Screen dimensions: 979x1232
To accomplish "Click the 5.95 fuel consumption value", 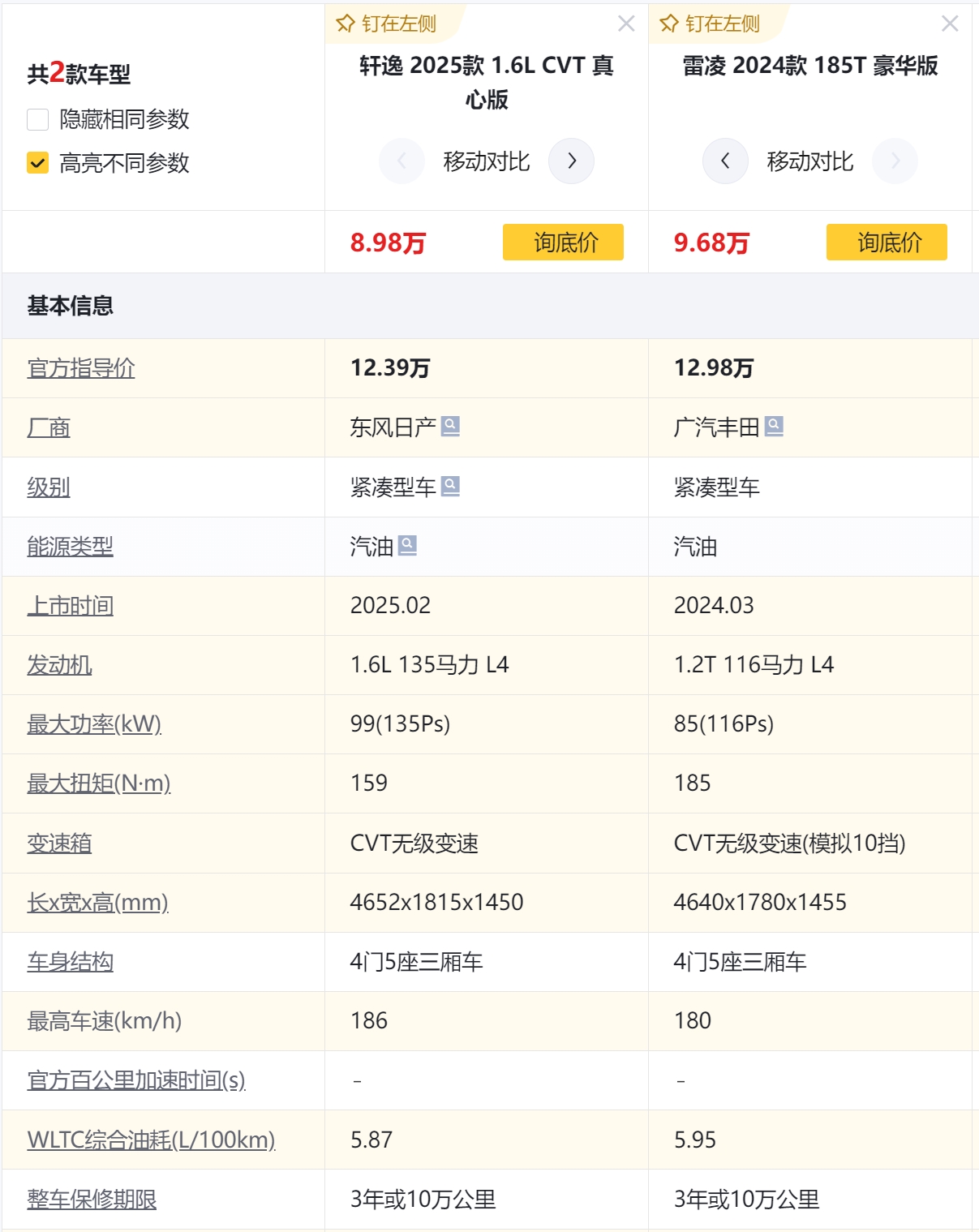I will pyautogui.click(x=695, y=1140).
